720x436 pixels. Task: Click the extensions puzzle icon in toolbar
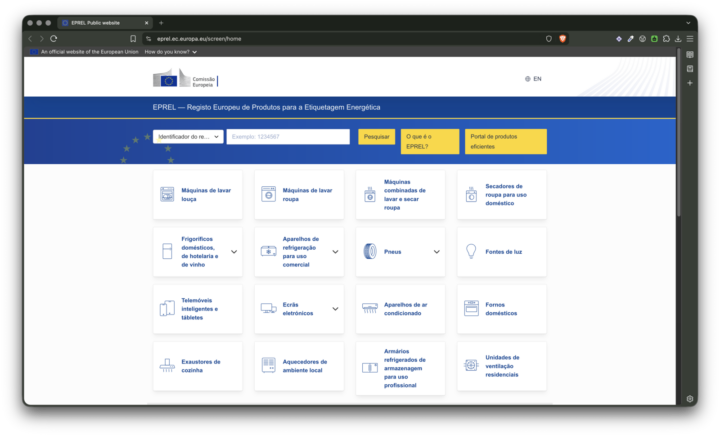(666, 39)
